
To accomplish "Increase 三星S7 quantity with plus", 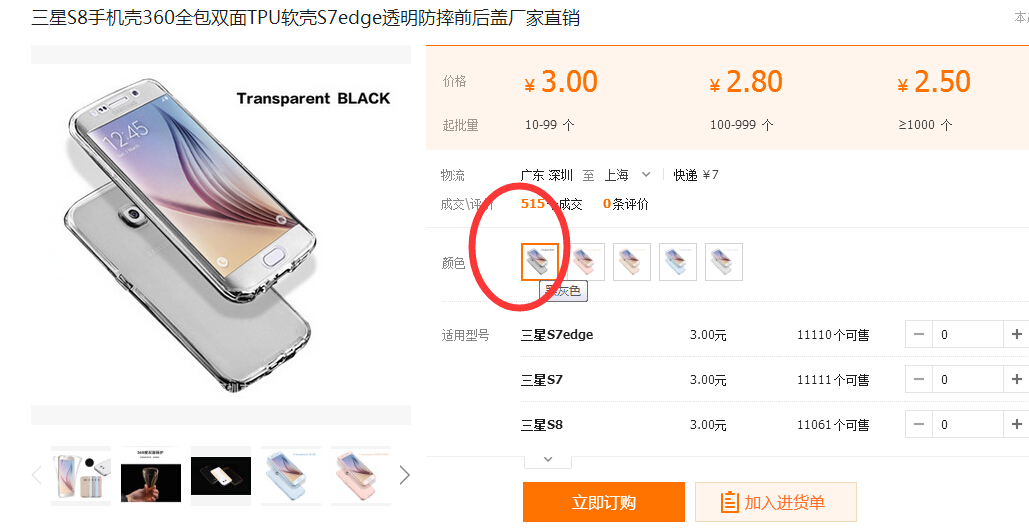I will pyautogui.click(x=1017, y=379).
